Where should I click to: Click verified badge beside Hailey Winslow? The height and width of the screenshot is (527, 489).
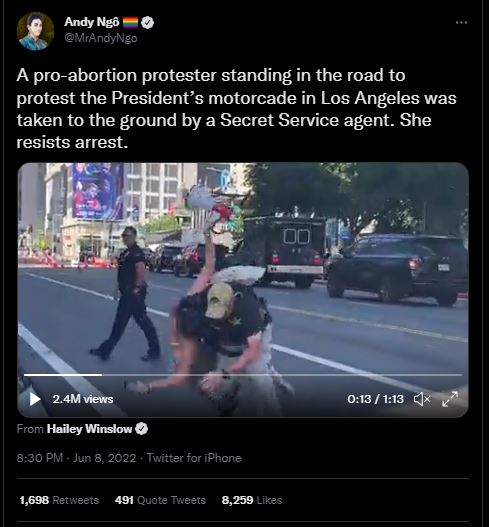(141, 429)
